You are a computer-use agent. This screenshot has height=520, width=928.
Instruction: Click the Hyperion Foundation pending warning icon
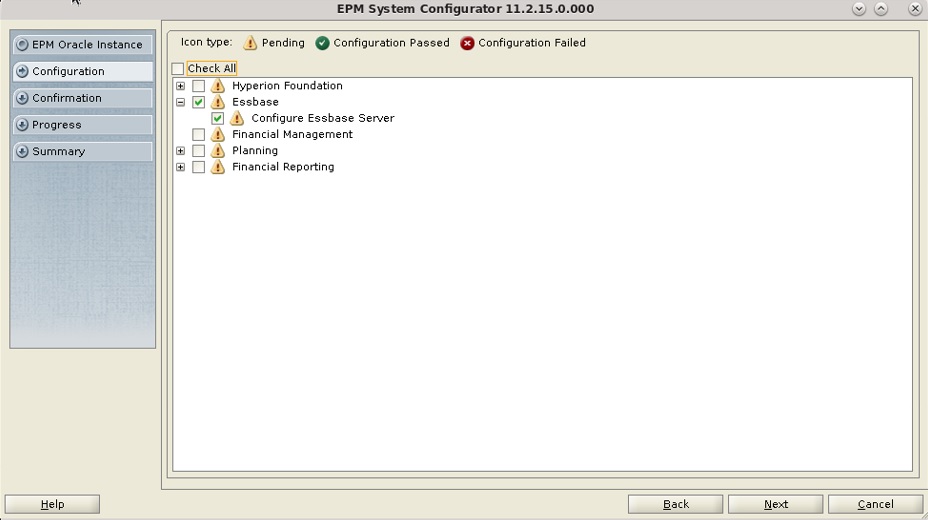coord(218,86)
